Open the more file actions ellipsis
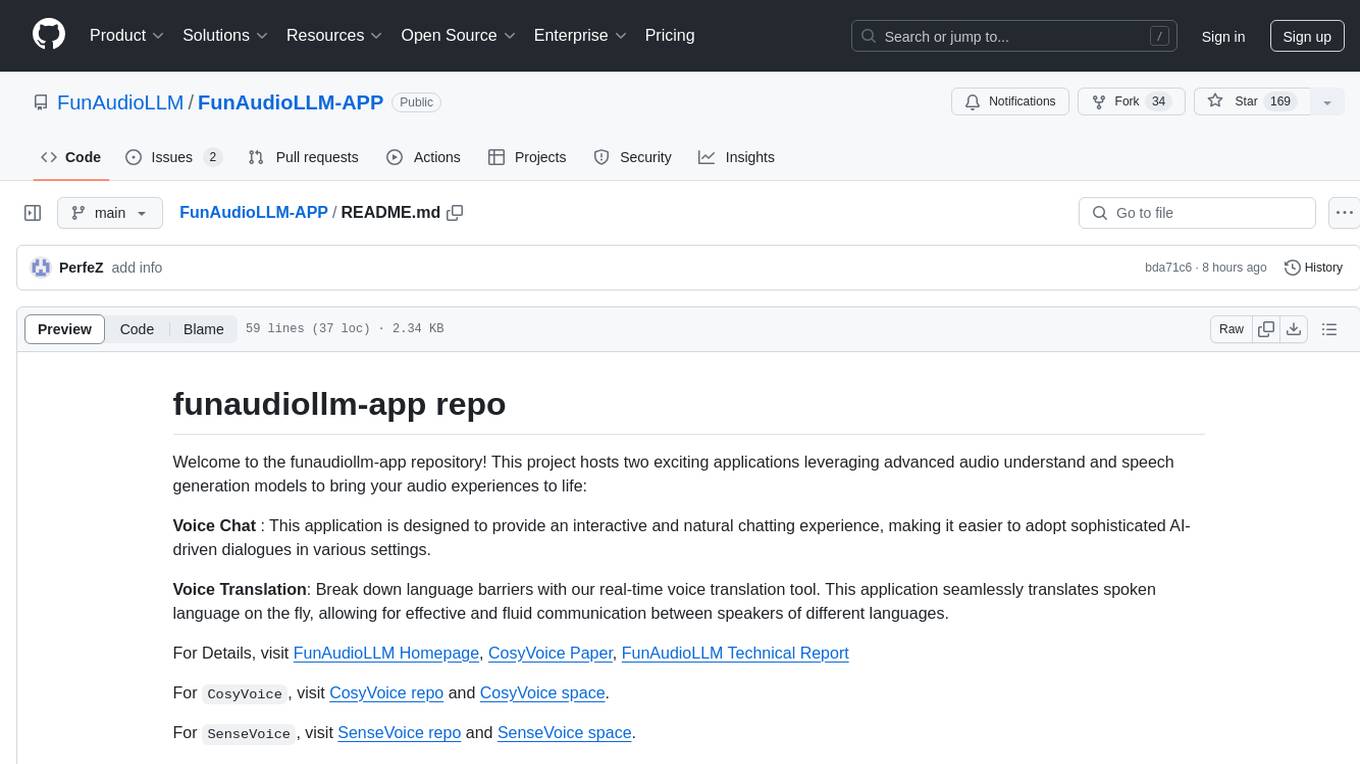 coord(1344,213)
